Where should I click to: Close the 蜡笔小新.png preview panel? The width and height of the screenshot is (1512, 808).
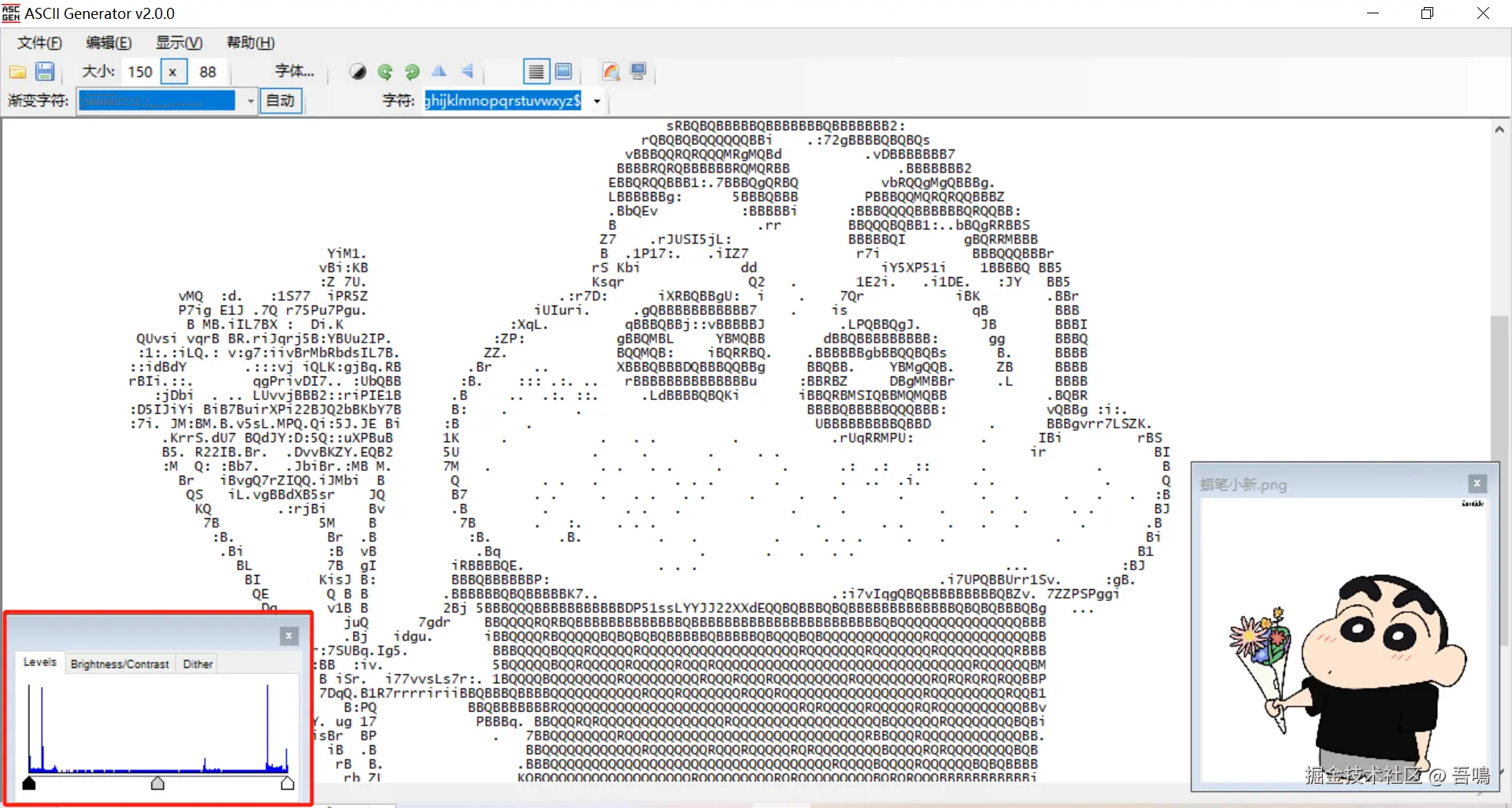point(1477,484)
